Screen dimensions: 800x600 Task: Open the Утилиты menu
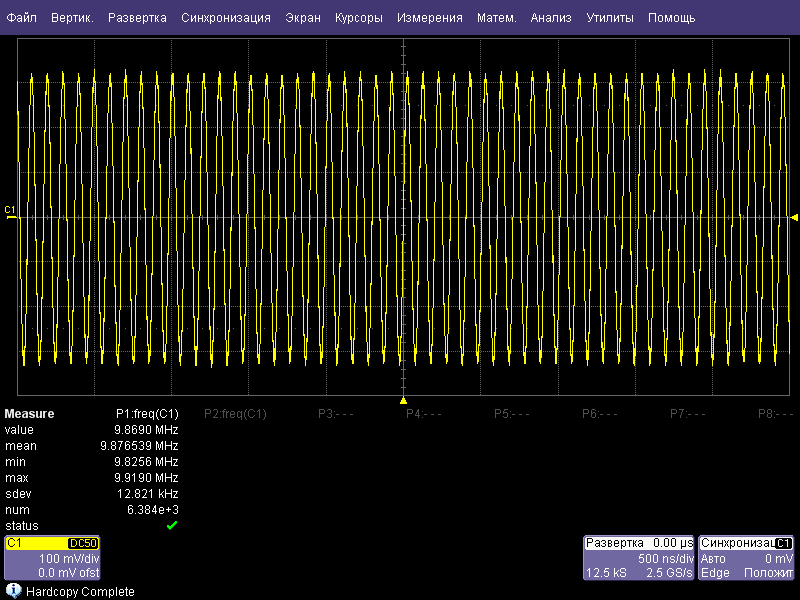(x=609, y=18)
